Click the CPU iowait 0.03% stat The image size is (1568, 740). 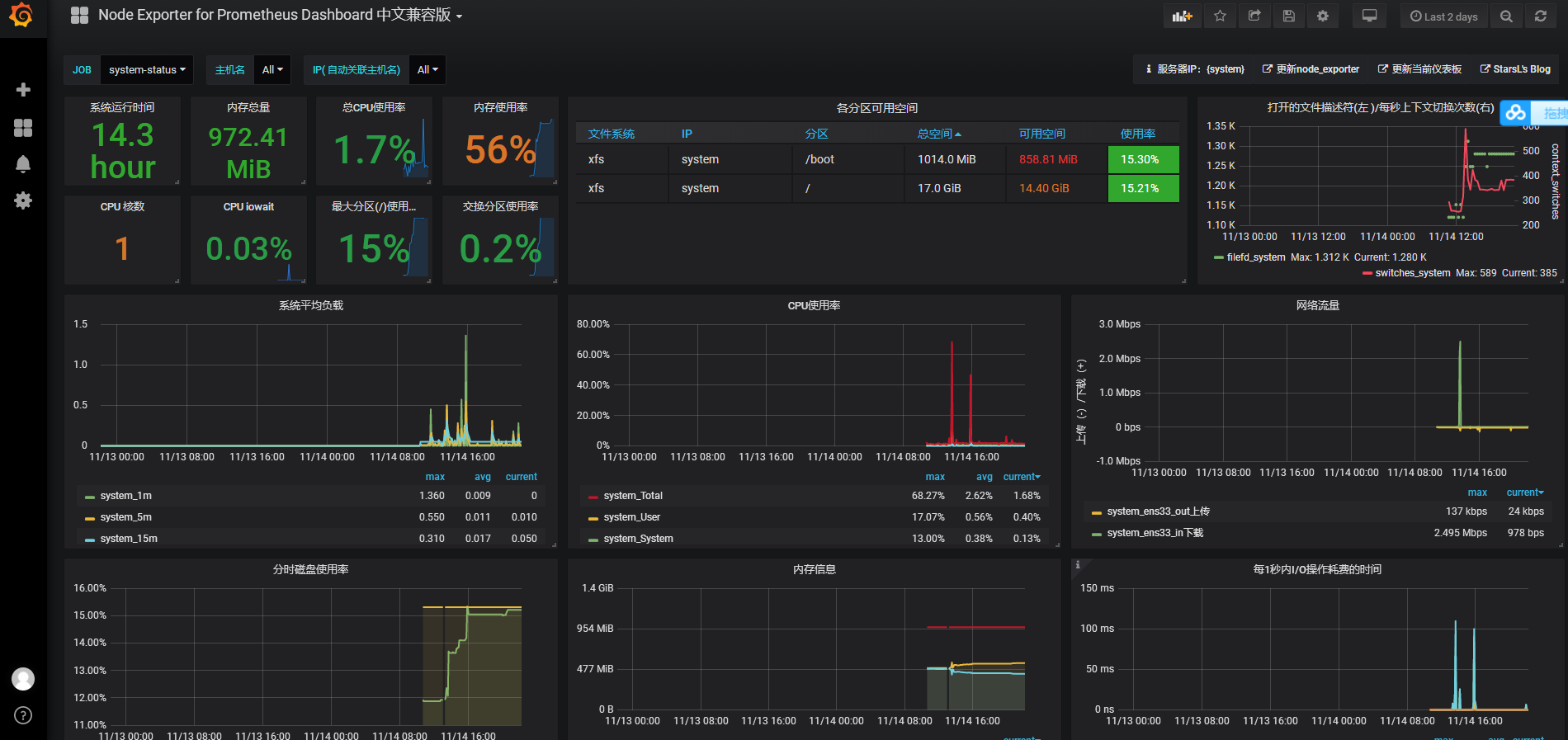click(x=248, y=240)
